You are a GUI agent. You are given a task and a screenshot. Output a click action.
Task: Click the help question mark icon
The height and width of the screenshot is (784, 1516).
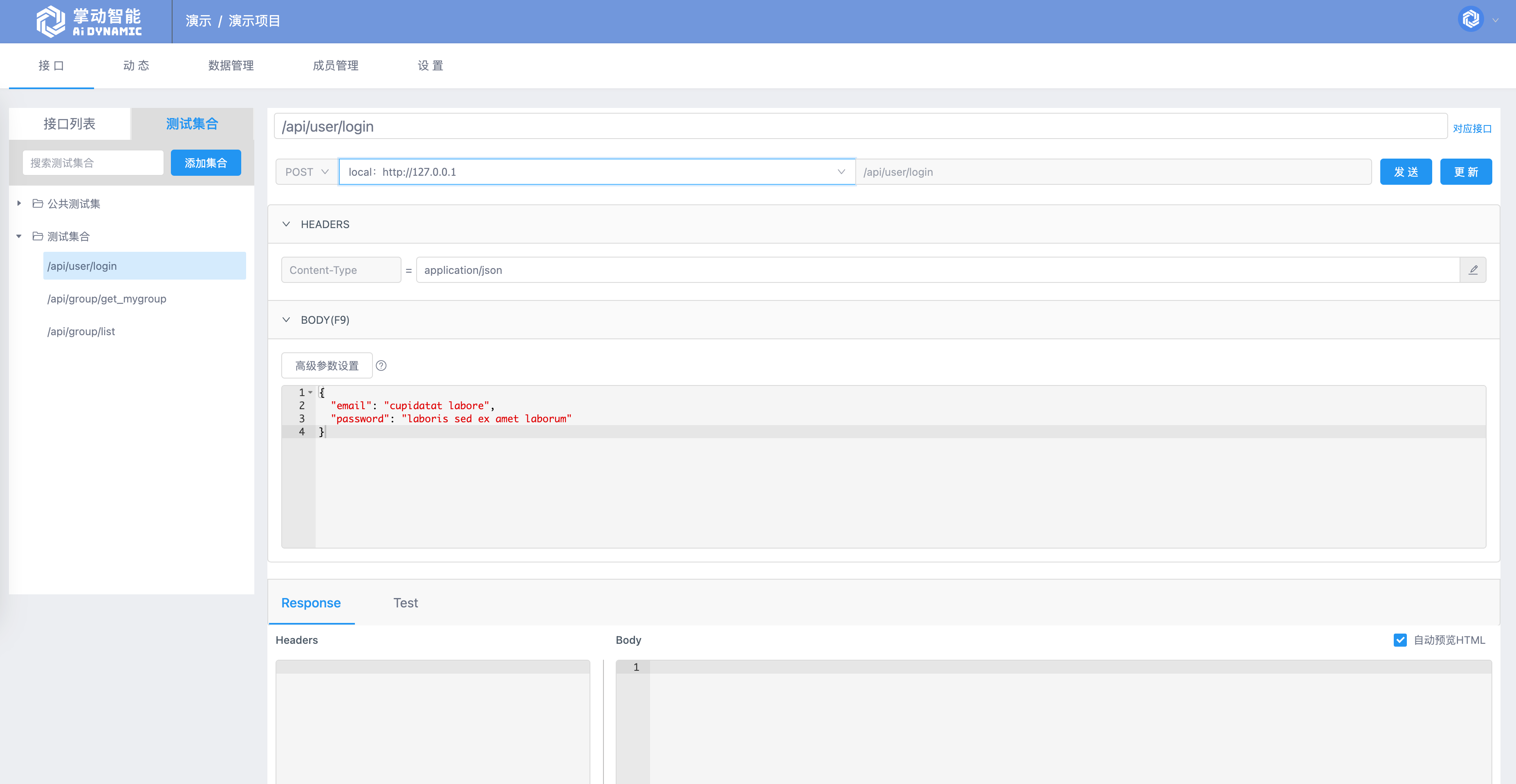pos(381,365)
